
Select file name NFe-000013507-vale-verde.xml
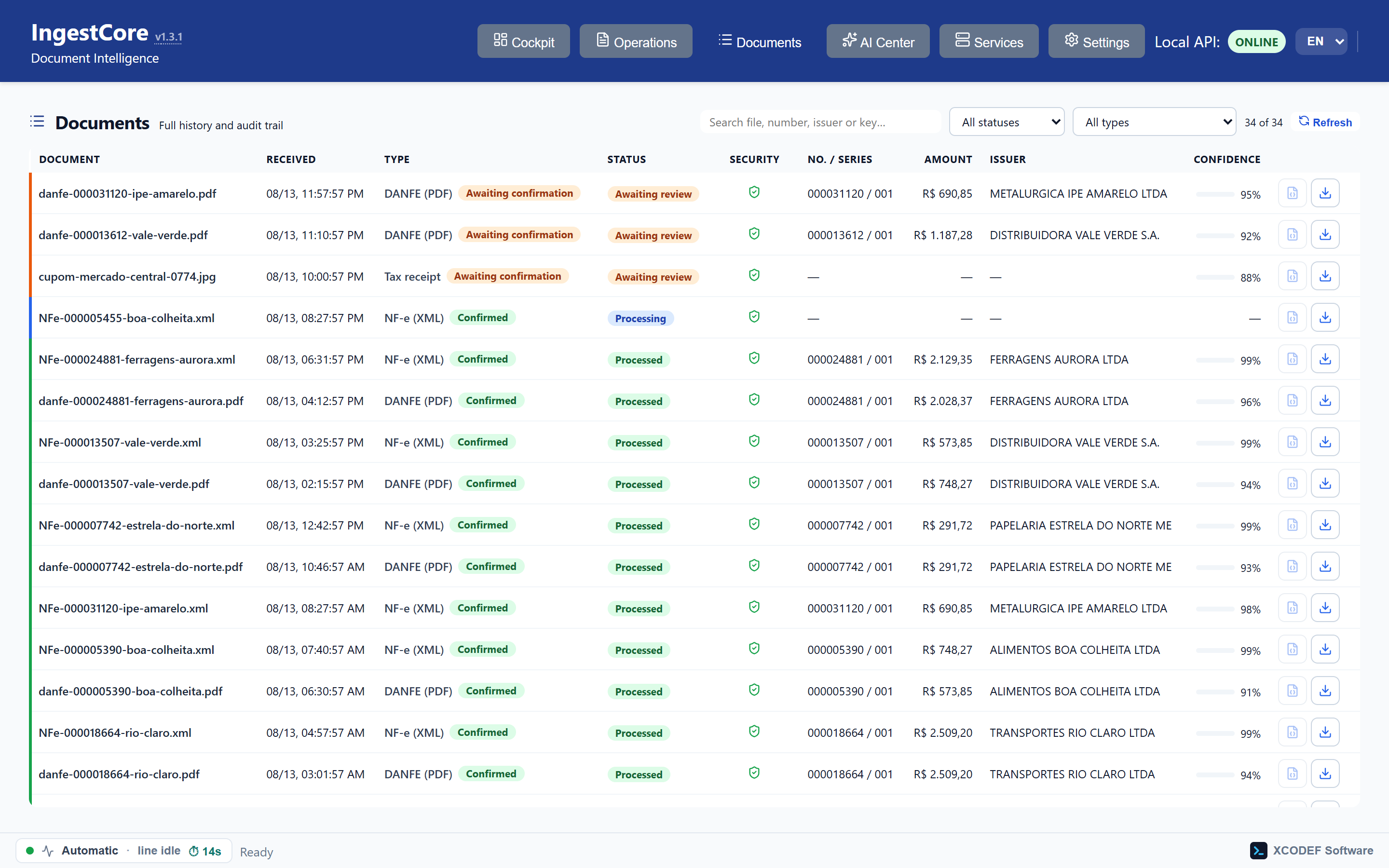click(x=120, y=442)
